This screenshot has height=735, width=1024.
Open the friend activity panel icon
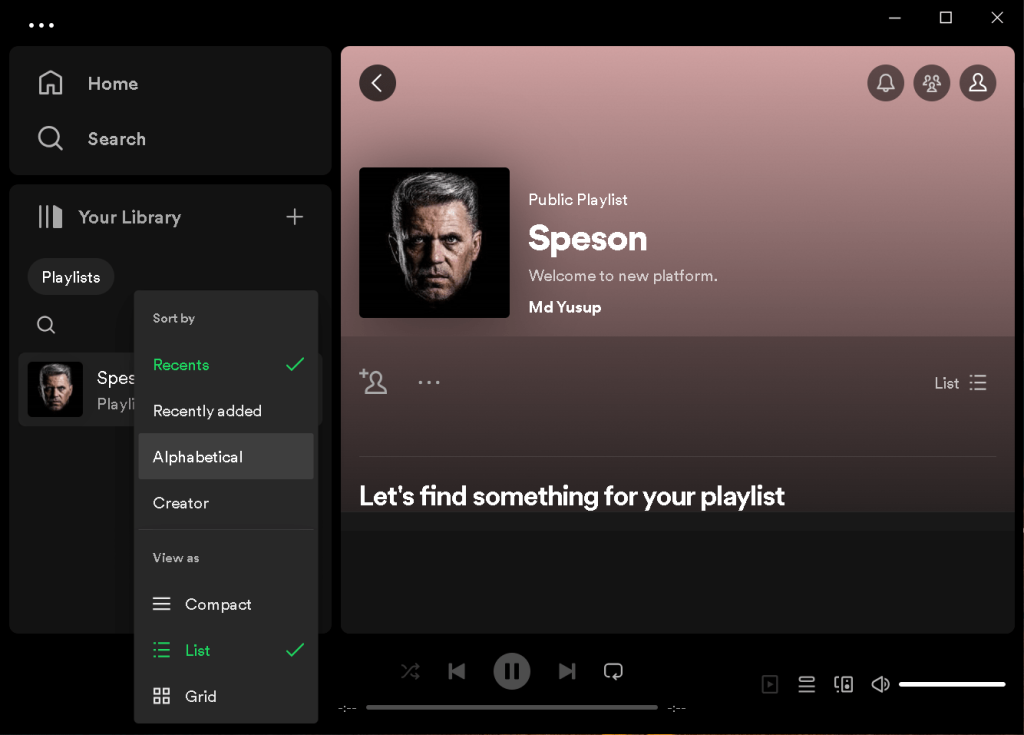point(932,83)
